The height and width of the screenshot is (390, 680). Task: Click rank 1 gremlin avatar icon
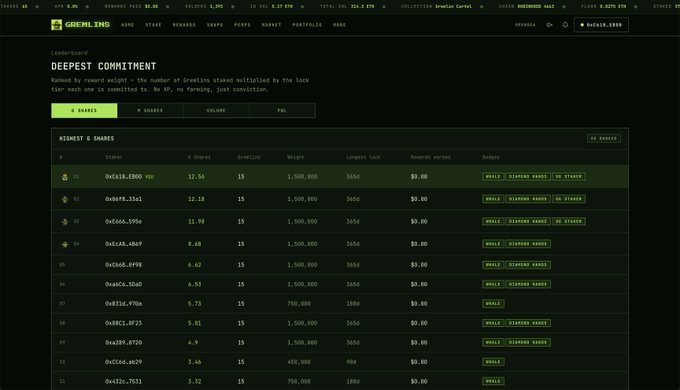coord(65,177)
